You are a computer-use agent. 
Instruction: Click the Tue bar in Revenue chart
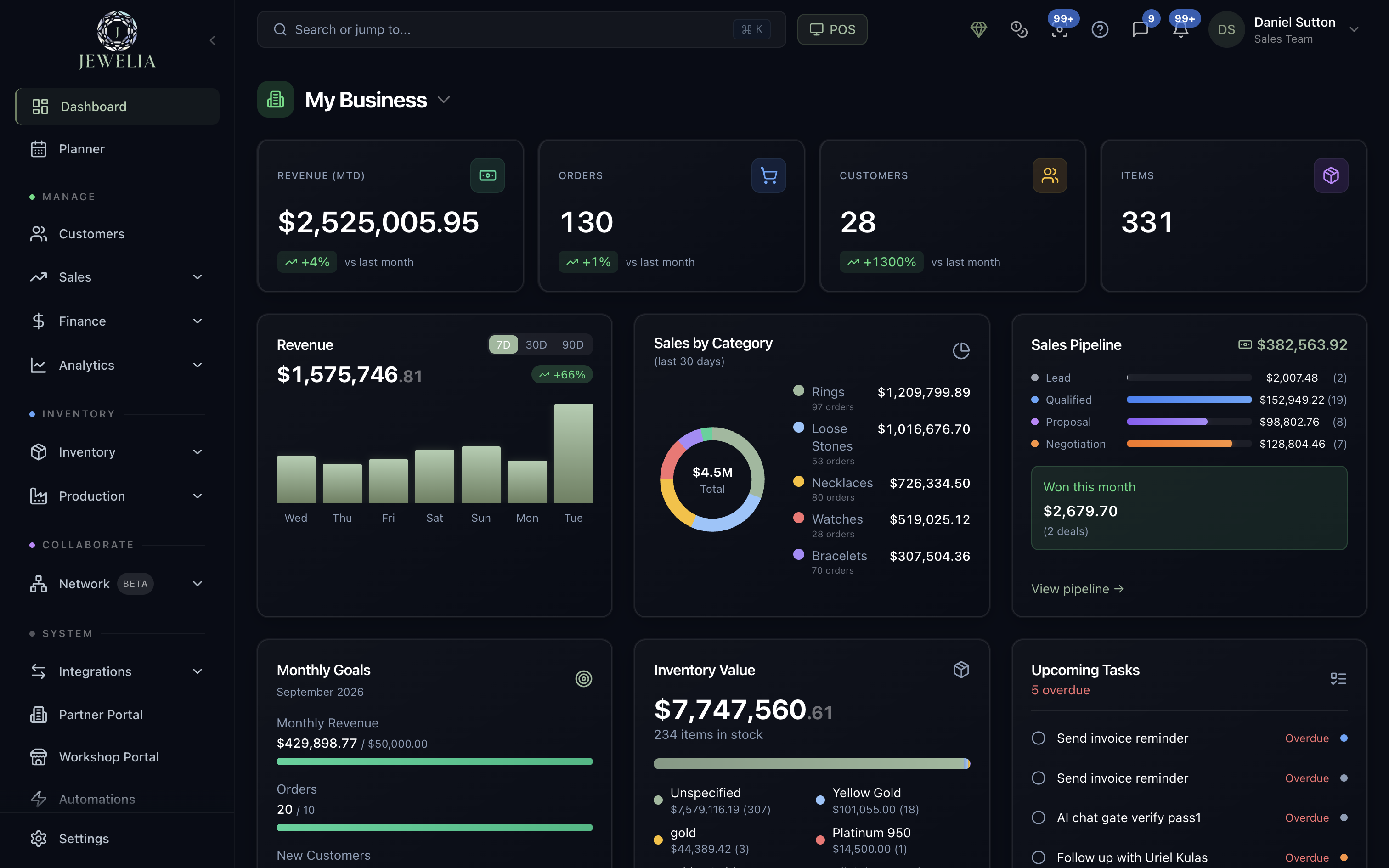pyautogui.click(x=573, y=453)
